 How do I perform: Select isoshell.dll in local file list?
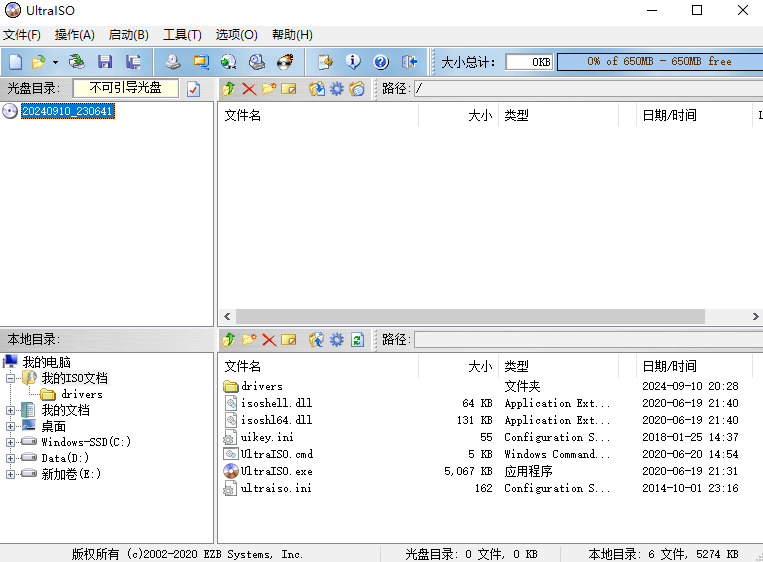click(x=276, y=403)
